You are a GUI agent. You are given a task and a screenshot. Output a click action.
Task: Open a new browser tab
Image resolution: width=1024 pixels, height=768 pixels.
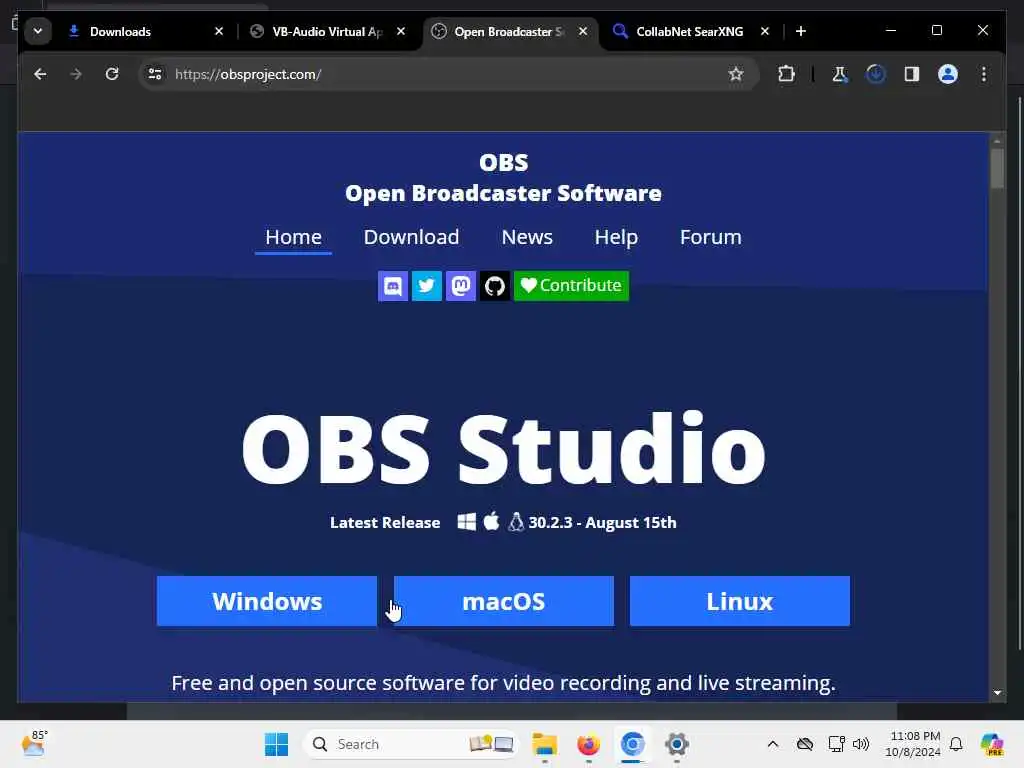(801, 31)
